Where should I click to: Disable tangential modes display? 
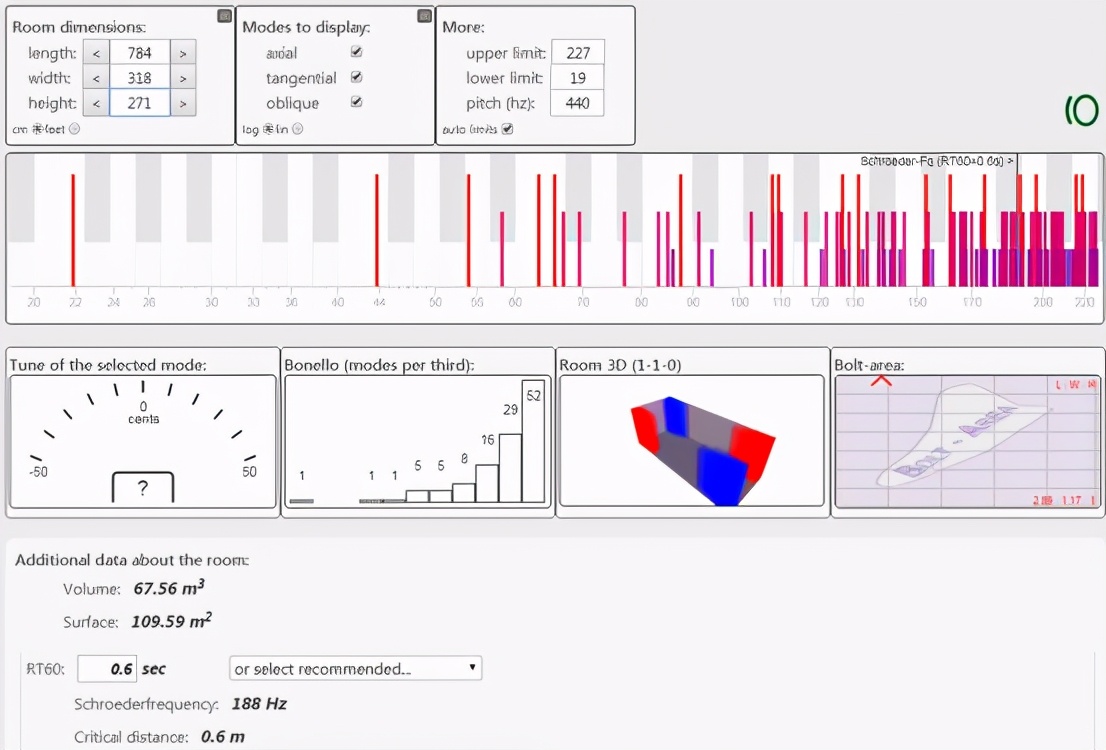click(x=357, y=77)
